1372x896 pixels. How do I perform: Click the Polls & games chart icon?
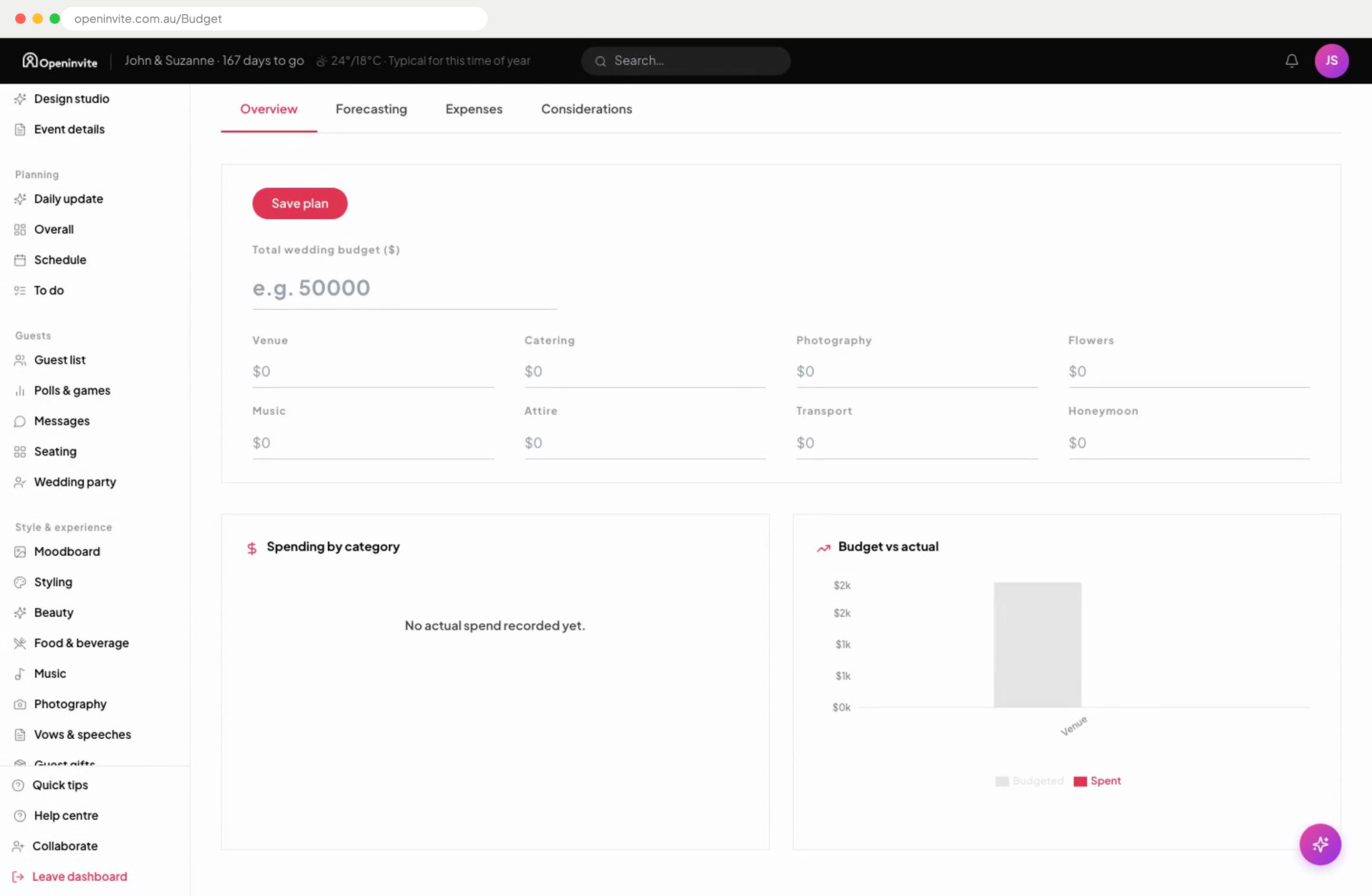pos(20,391)
